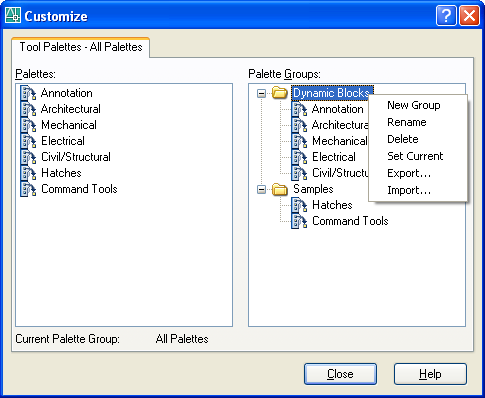Click the Help button
The width and height of the screenshot is (485, 398).
[x=430, y=374]
